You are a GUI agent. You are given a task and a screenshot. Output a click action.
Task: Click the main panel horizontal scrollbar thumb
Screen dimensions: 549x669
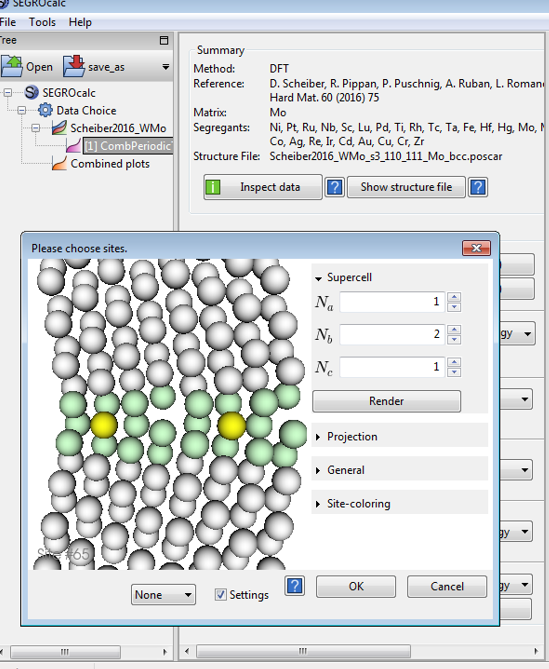303,651
